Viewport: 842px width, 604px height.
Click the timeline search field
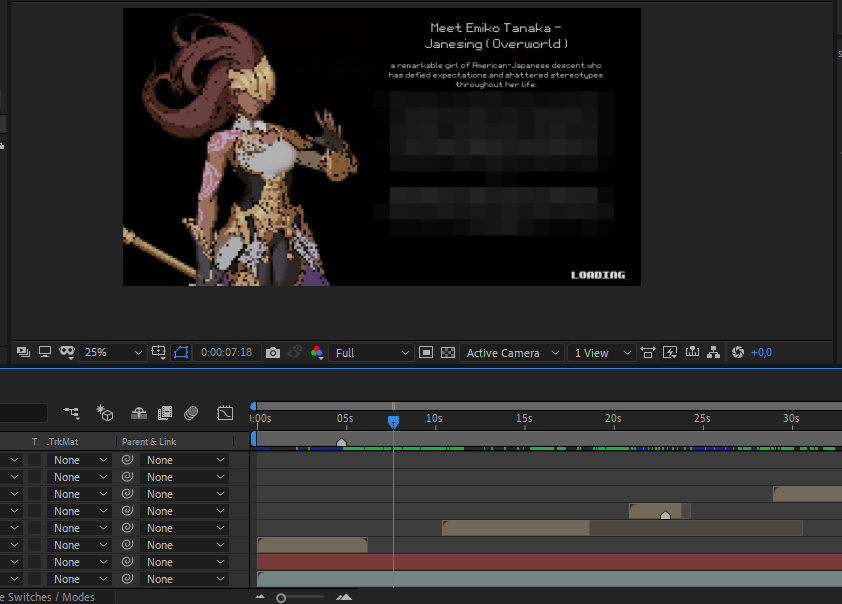tap(23, 413)
